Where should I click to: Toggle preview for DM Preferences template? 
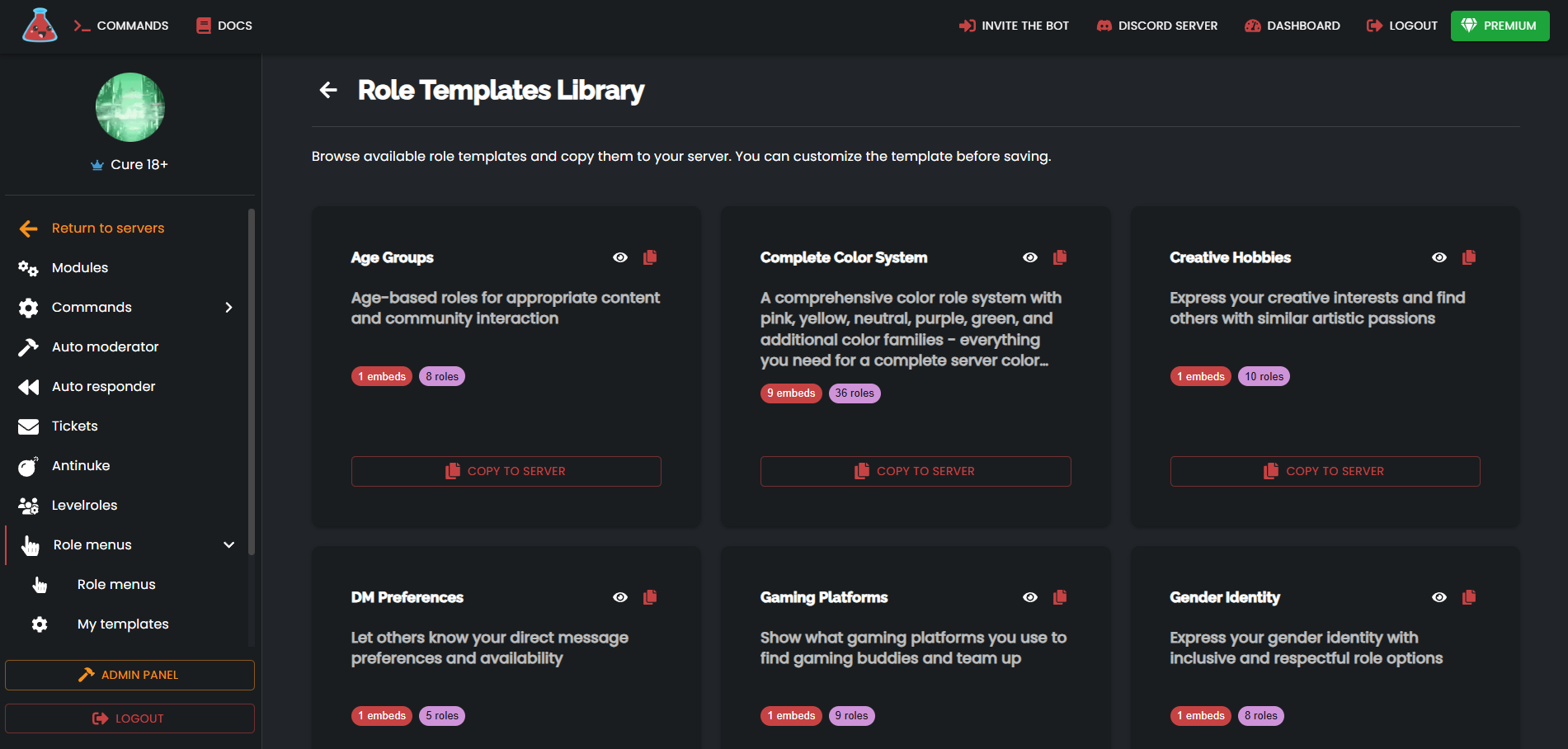pos(620,596)
